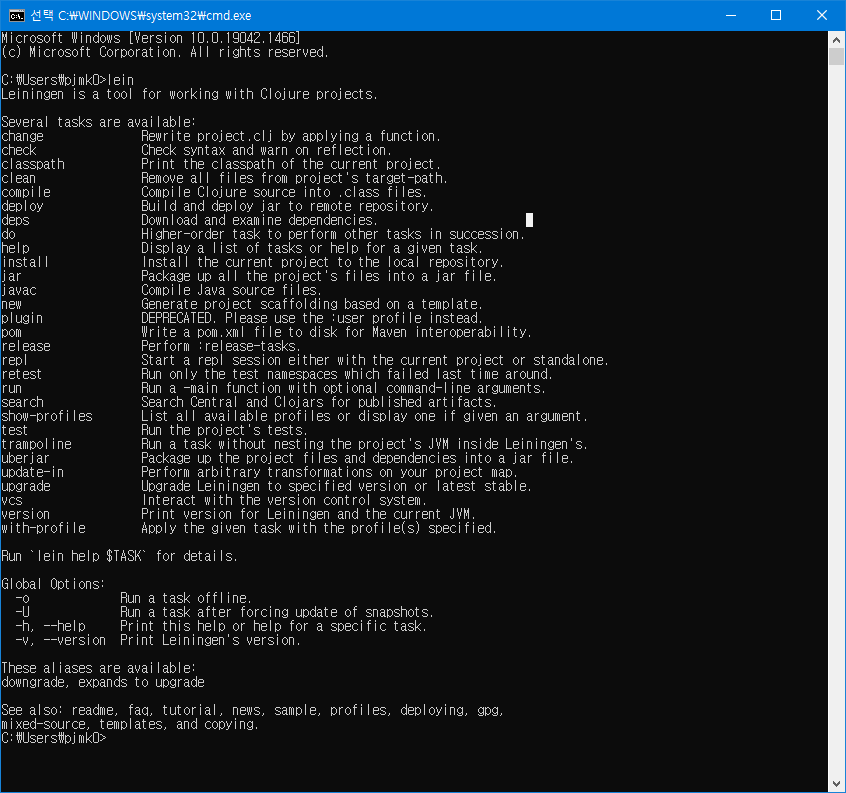Click 'Package up all the project's files into a jar' description

pyautogui.click(x=318, y=276)
